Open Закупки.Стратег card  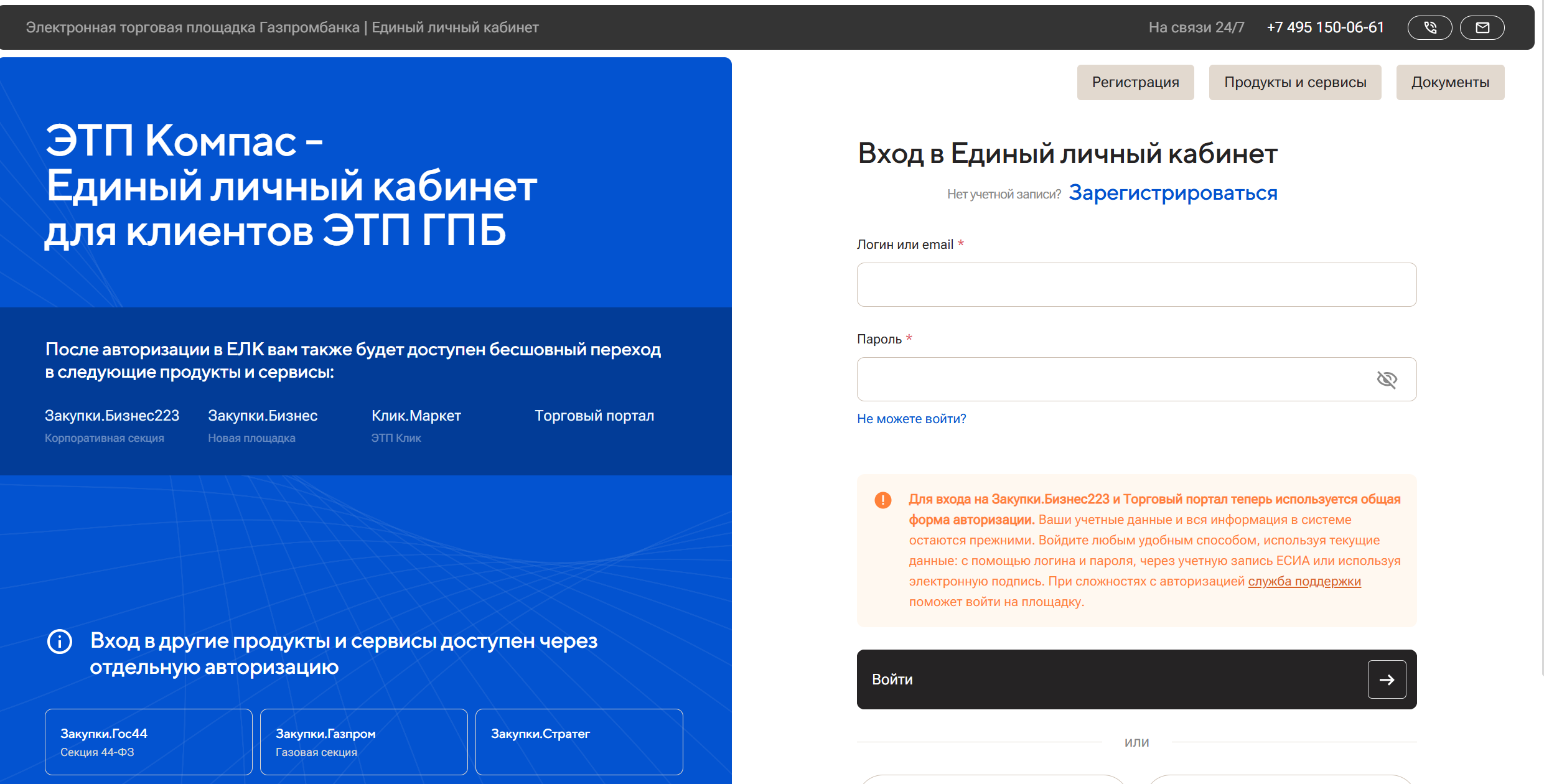click(x=579, y=742)
